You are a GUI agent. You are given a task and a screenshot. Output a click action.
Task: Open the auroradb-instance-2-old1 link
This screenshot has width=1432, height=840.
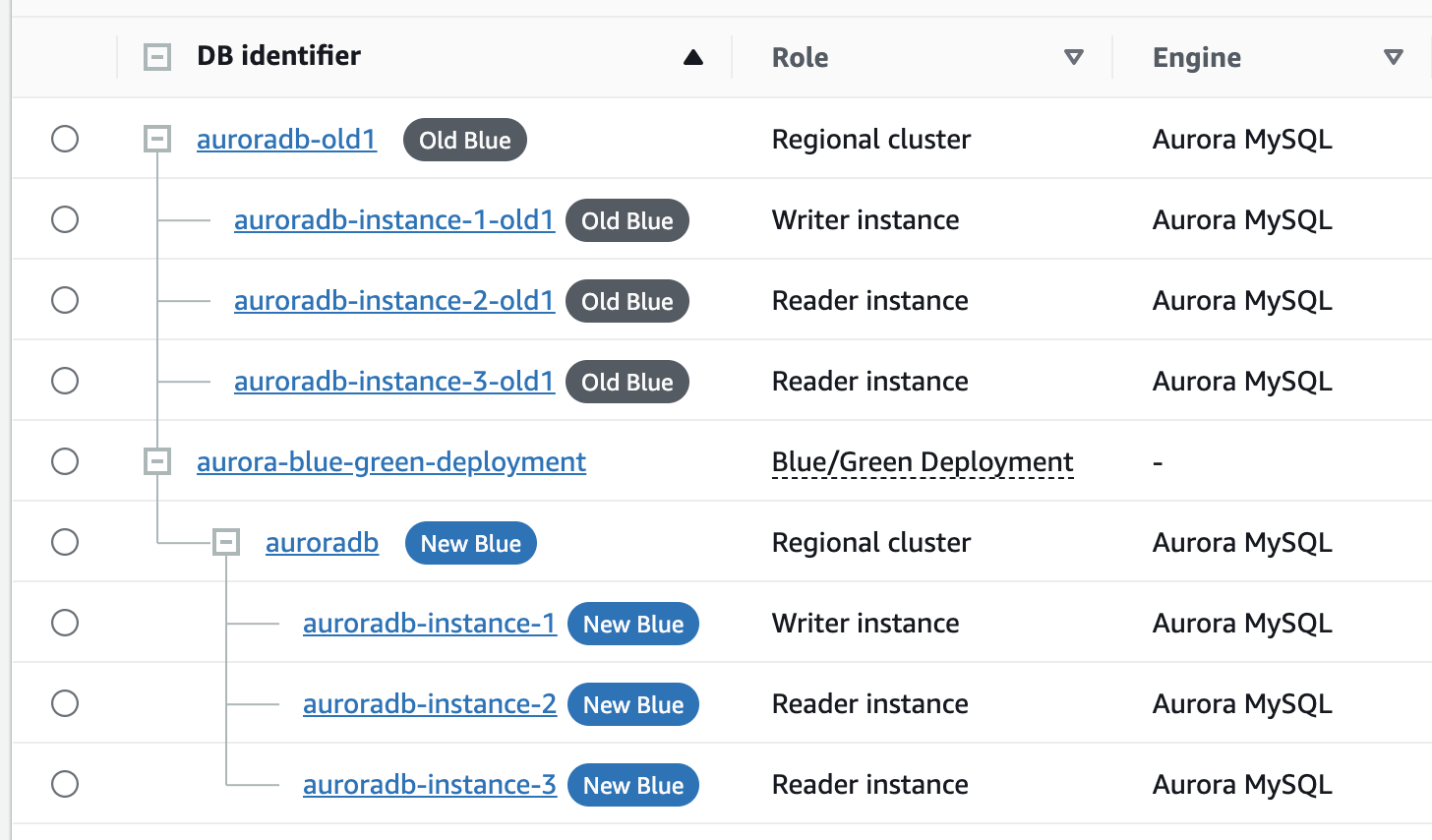[393, 301]
